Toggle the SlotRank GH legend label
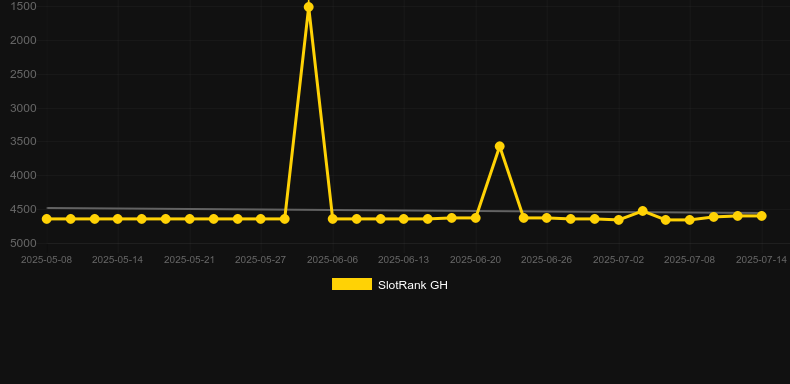Viewport: 790px width, 384px height. click(413, 285)
